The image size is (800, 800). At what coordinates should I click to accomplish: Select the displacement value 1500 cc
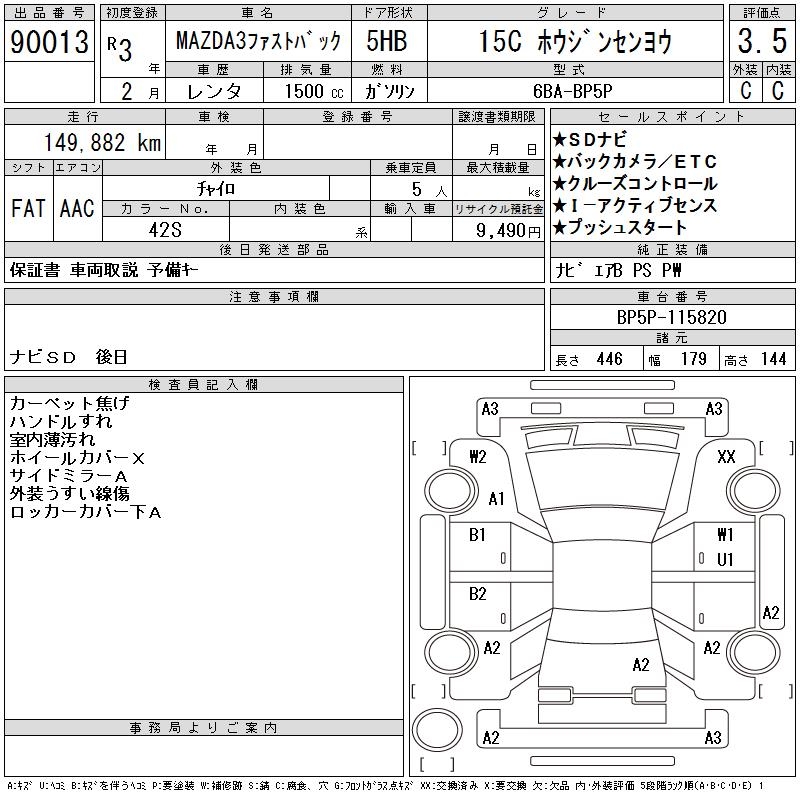point(314,91)
